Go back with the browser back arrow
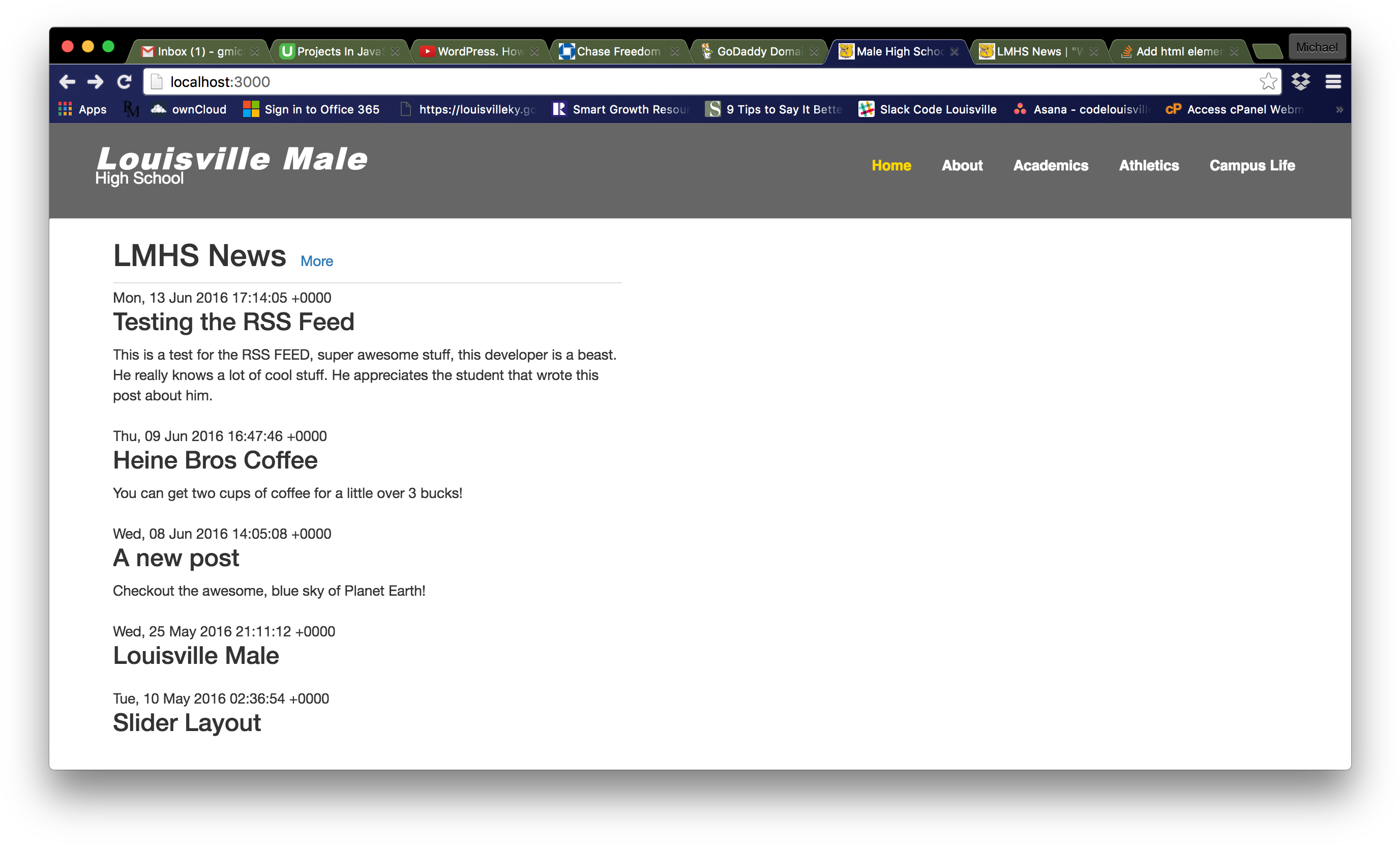The image size is (1400, 845). [67, 82]
